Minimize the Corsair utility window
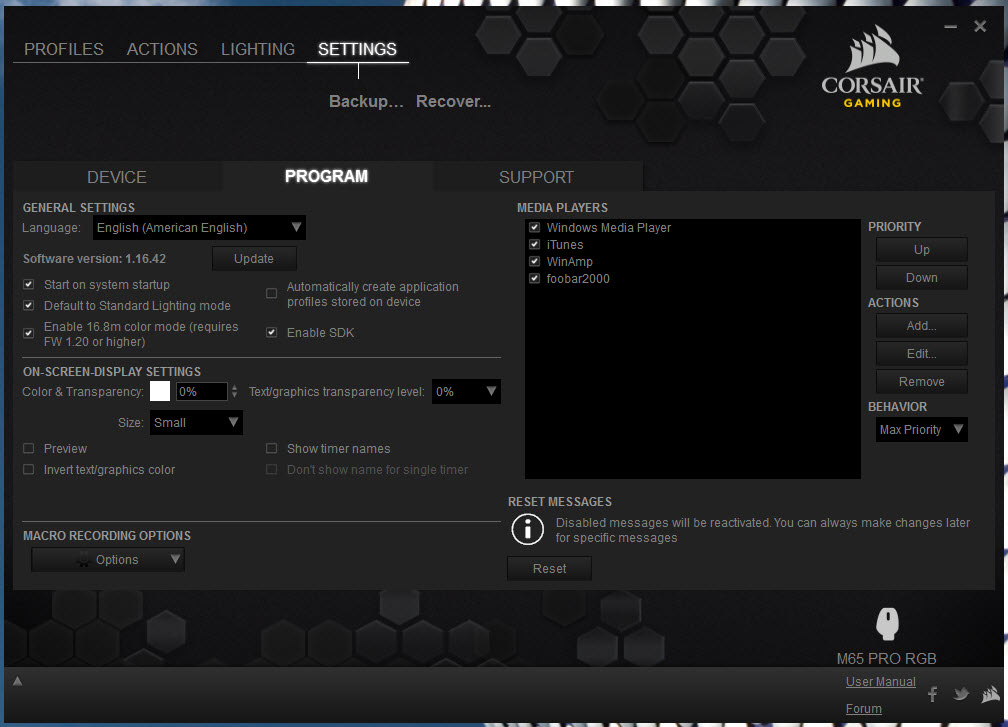The height and width of the screenshot is (727, 1008). pyautogui.click(x=951, y=26)
